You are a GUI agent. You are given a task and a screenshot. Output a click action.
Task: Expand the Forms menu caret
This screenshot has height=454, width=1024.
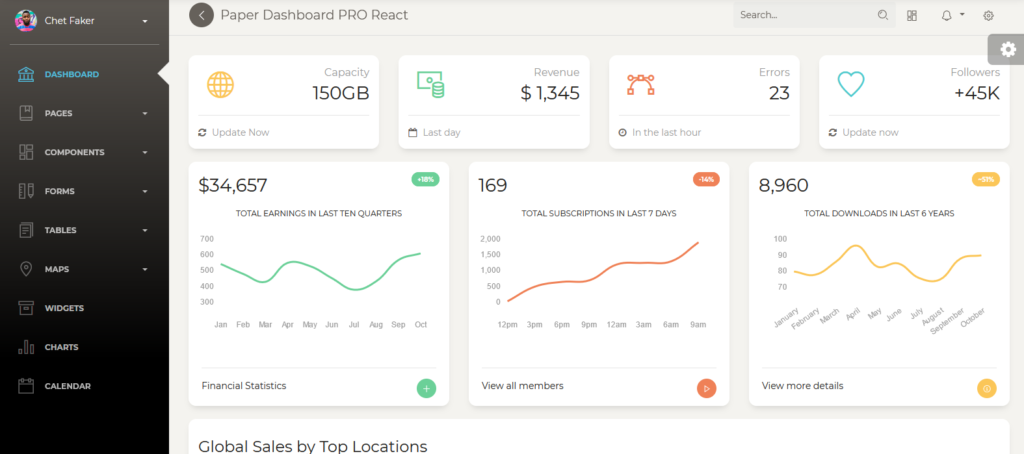pos(145,192)
